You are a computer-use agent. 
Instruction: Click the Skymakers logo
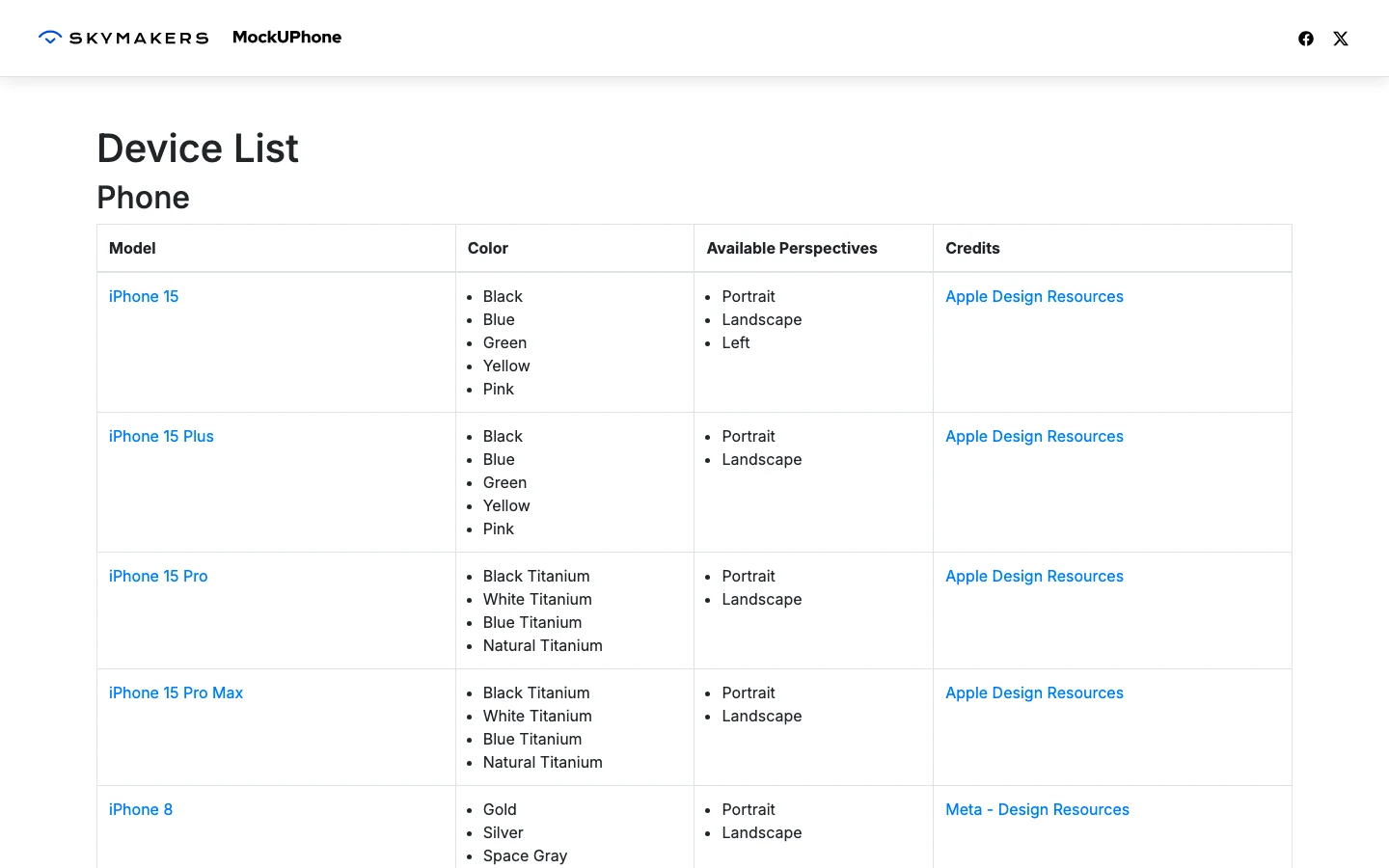point(123,38)
